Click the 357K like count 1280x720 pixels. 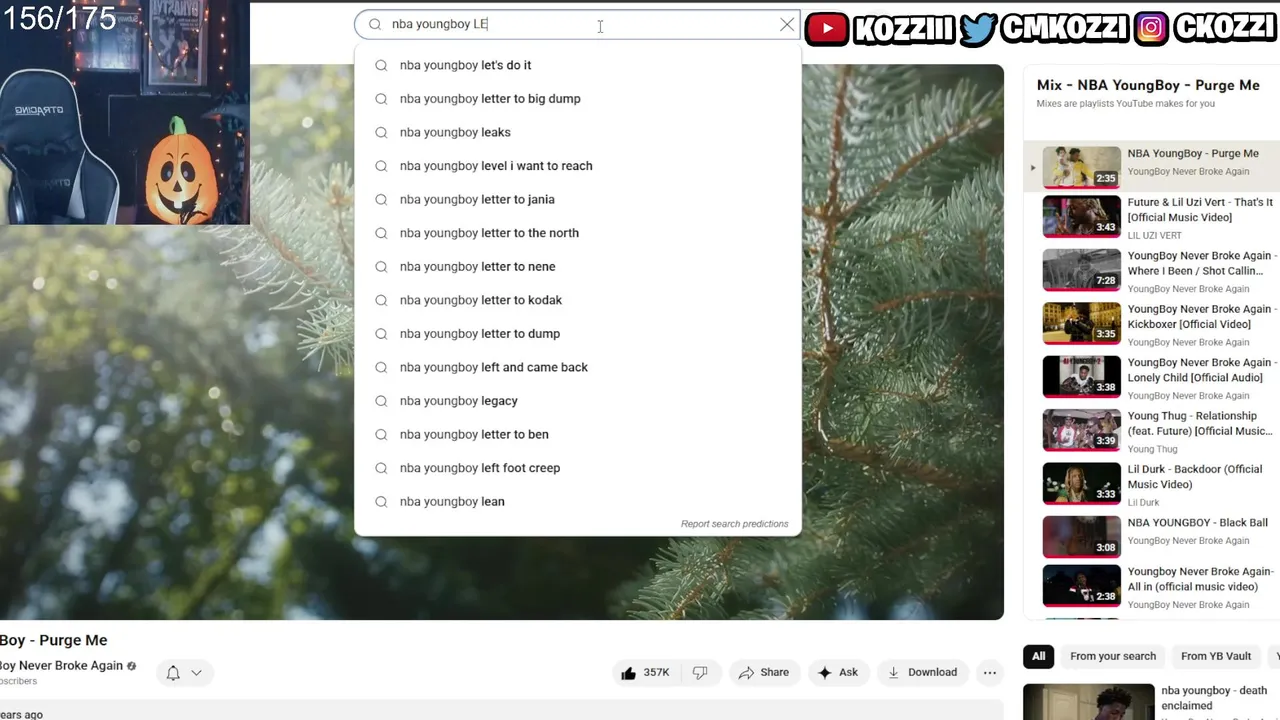point(656,673)
